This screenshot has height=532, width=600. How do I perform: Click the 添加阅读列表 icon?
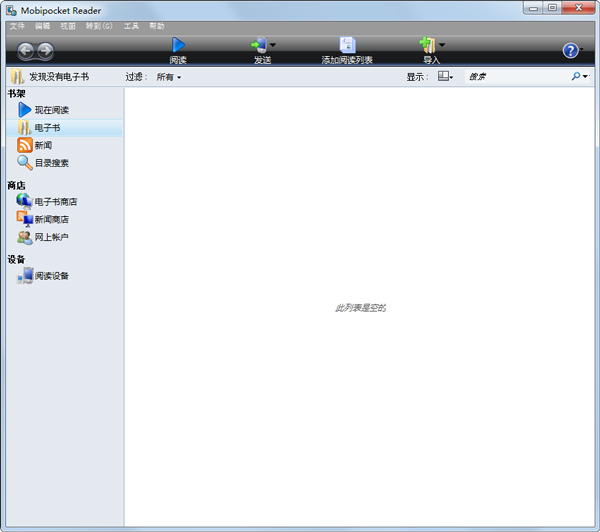(347, 45)
